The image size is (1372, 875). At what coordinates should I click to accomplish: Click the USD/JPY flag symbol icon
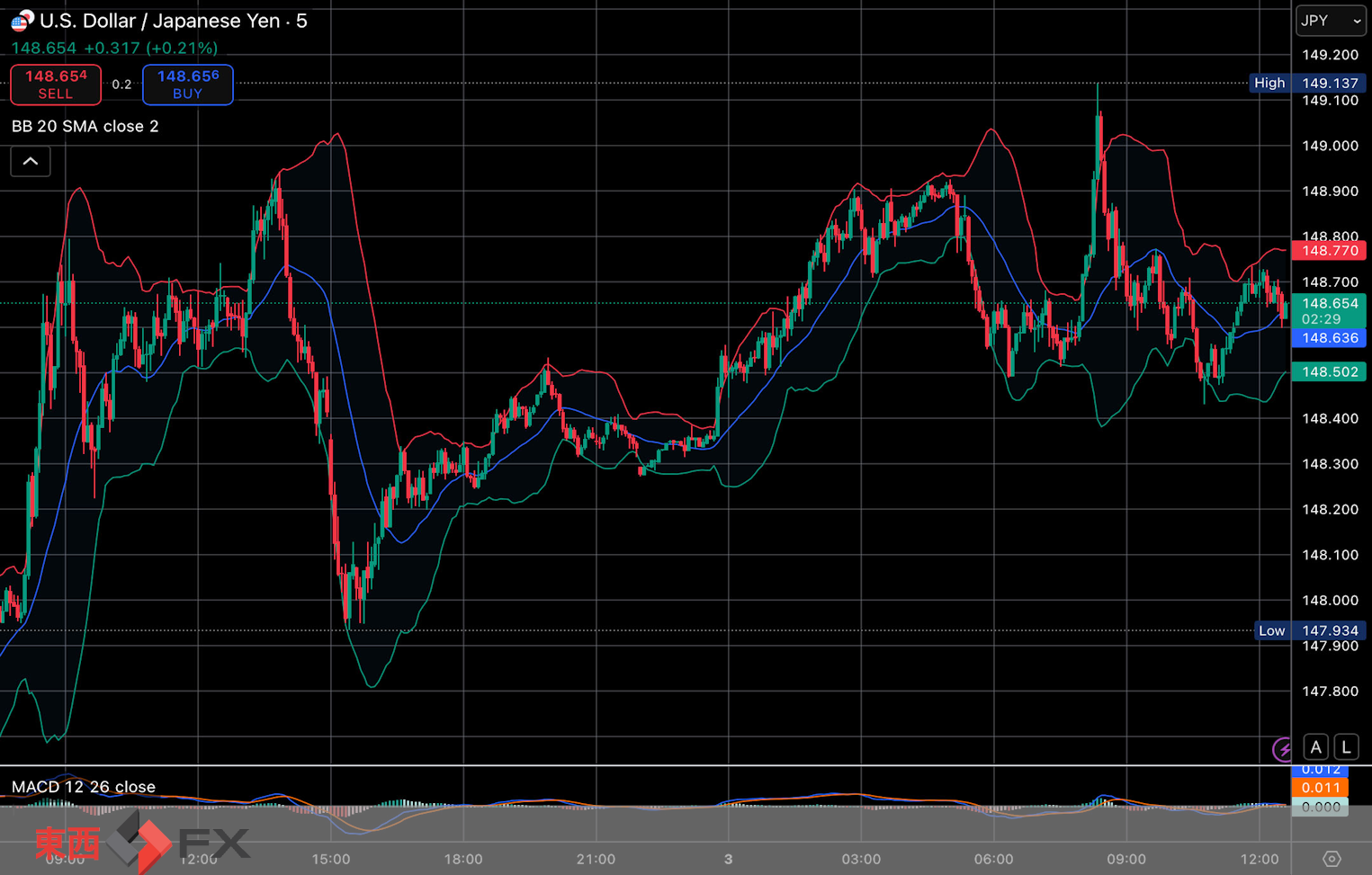click(22, 20)
